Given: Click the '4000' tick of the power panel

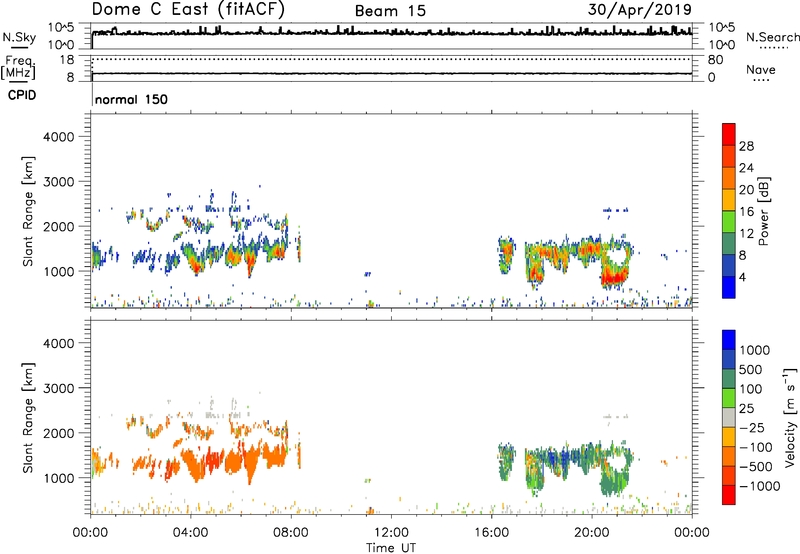Looking at the screenshot, I should coord(59,137).
